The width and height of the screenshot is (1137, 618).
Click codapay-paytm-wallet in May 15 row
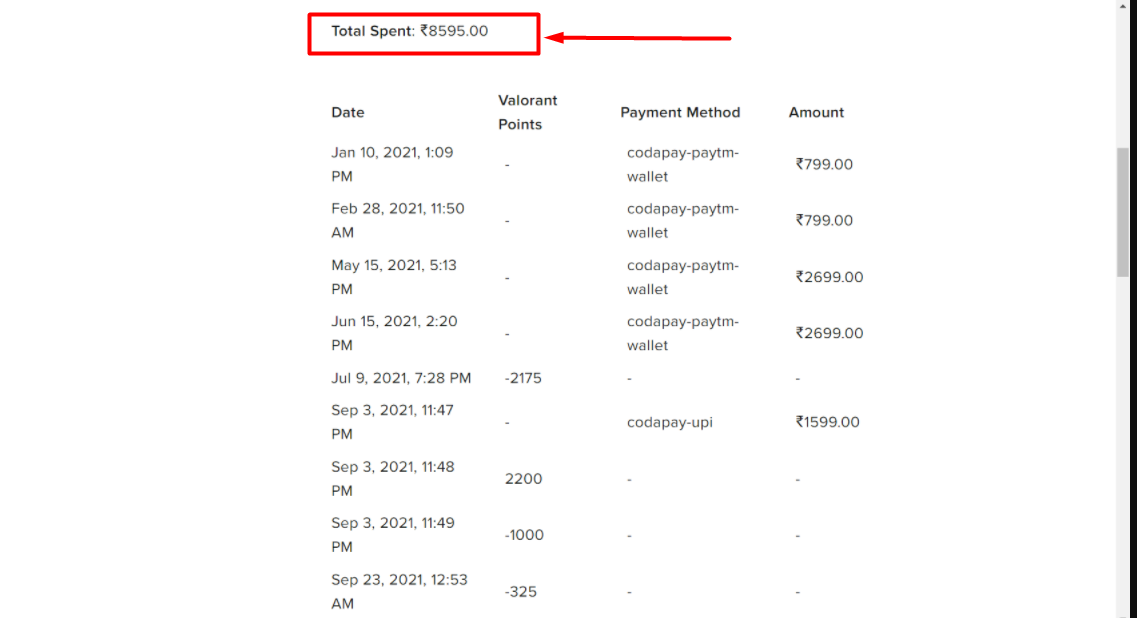[683, 277]
